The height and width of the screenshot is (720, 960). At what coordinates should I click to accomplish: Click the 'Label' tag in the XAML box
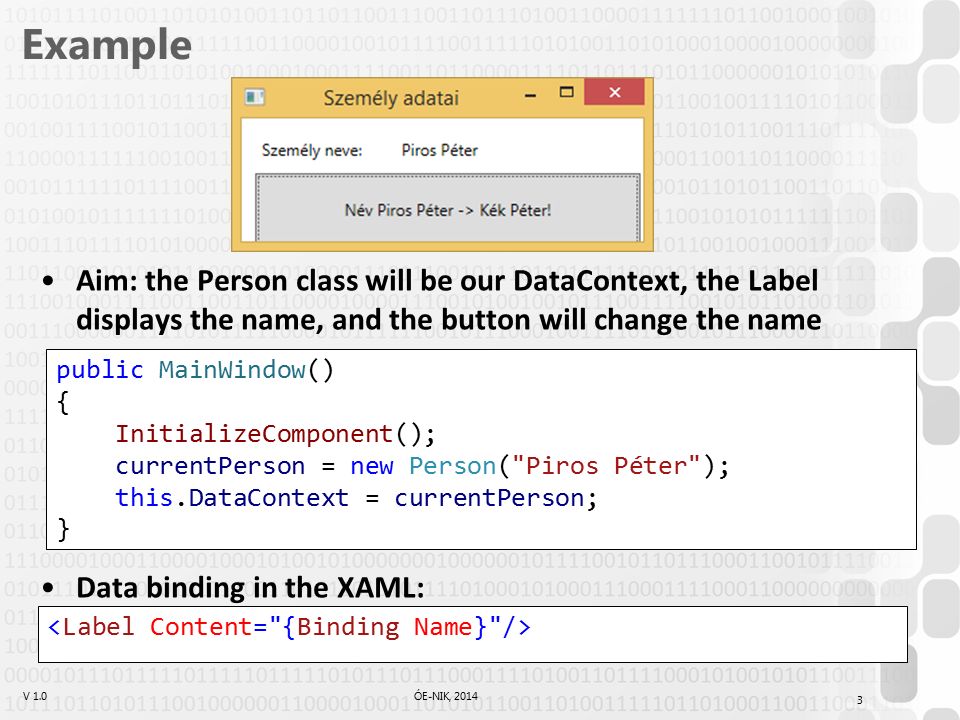coord(98,627)
